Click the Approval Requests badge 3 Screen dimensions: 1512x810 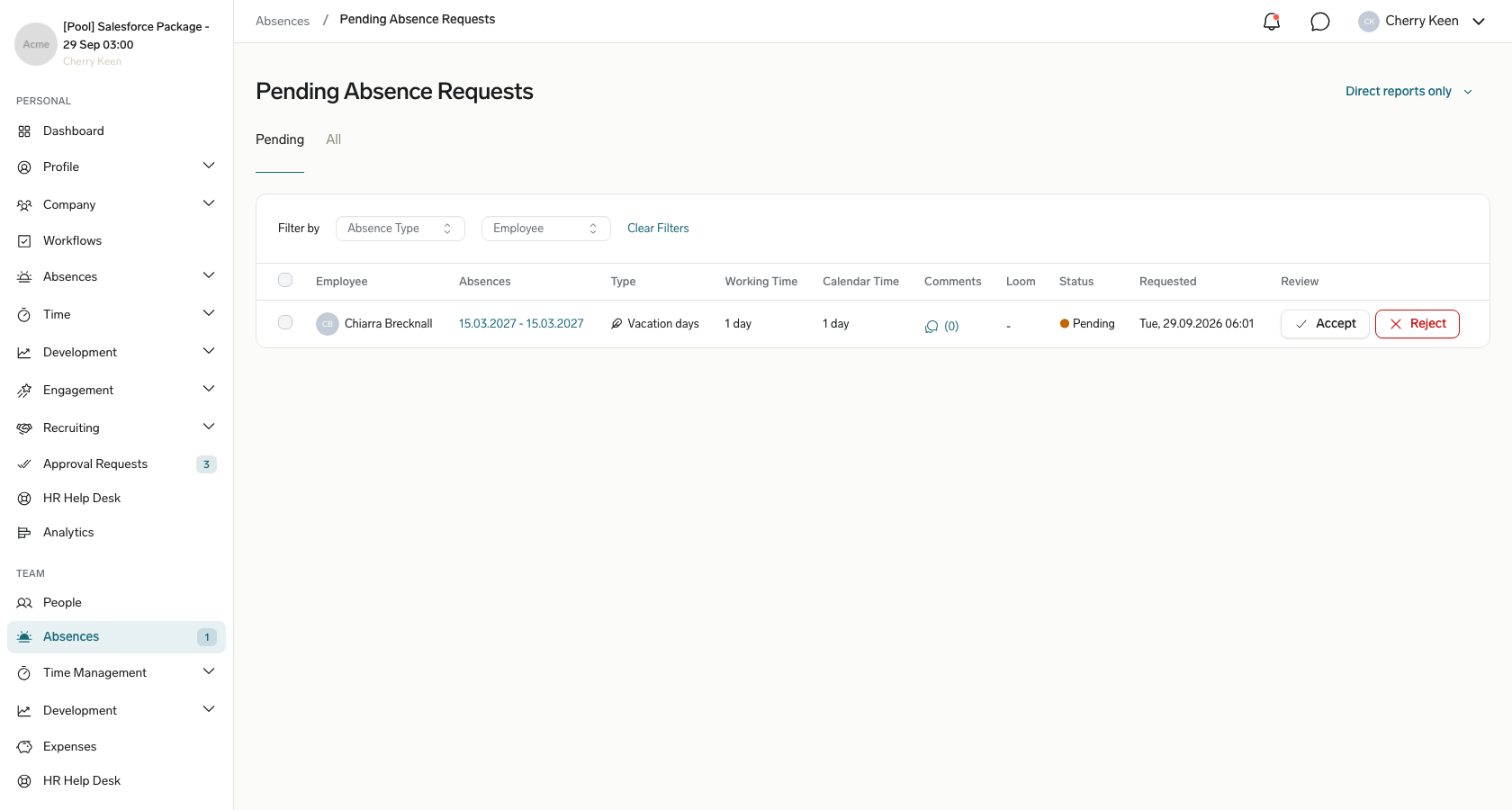pos(206,464)
